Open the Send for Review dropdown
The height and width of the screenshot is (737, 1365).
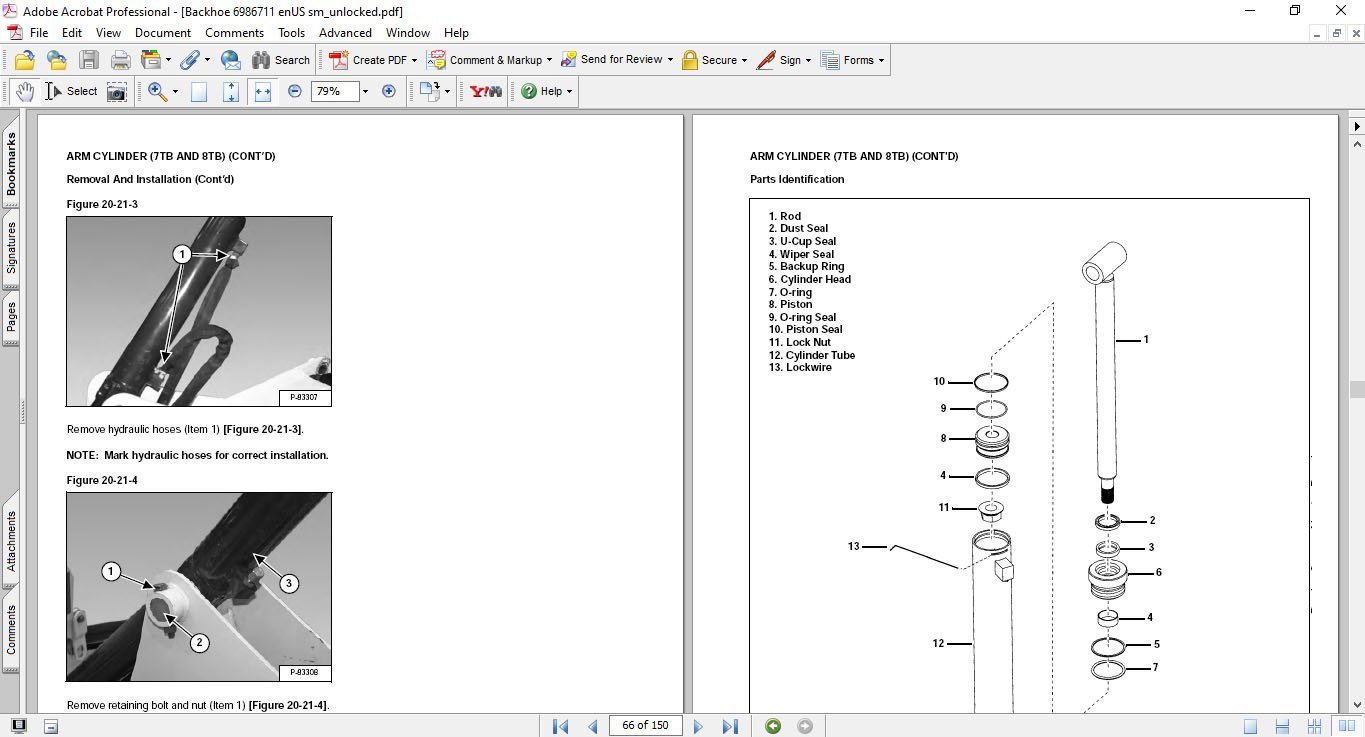[670, 60]
